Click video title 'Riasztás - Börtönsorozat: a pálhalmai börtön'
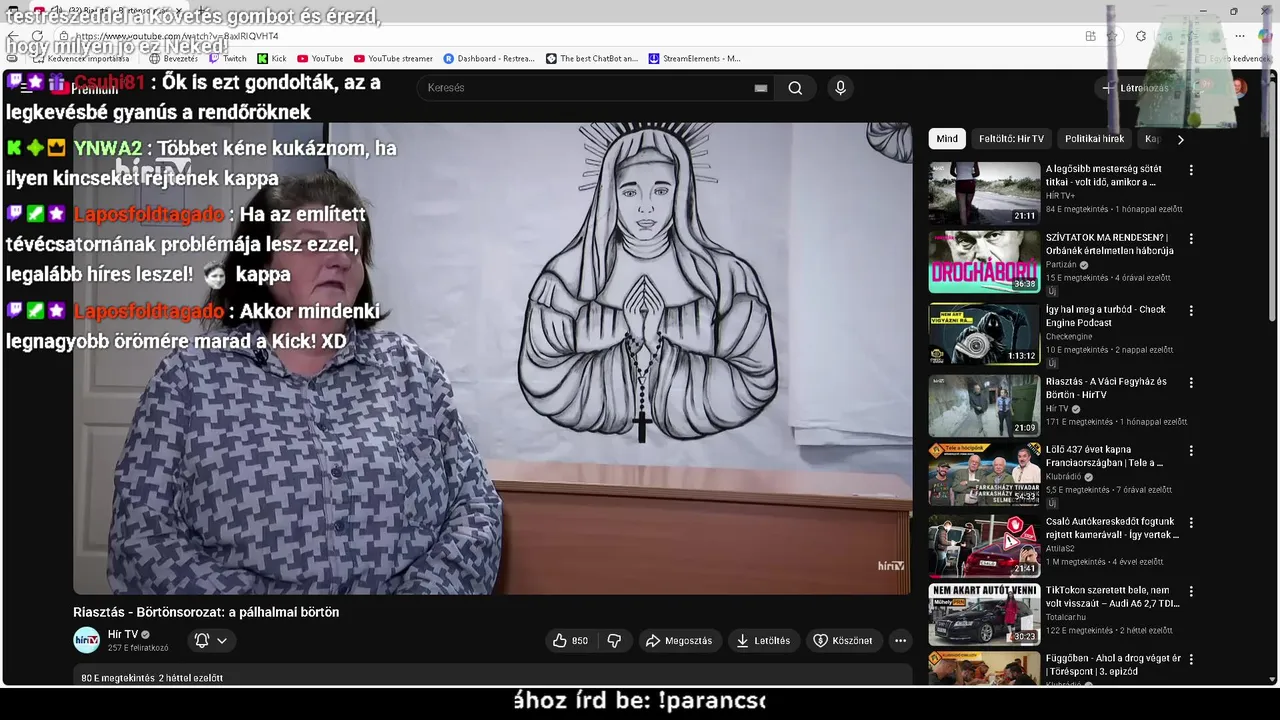 coord(206,612)
